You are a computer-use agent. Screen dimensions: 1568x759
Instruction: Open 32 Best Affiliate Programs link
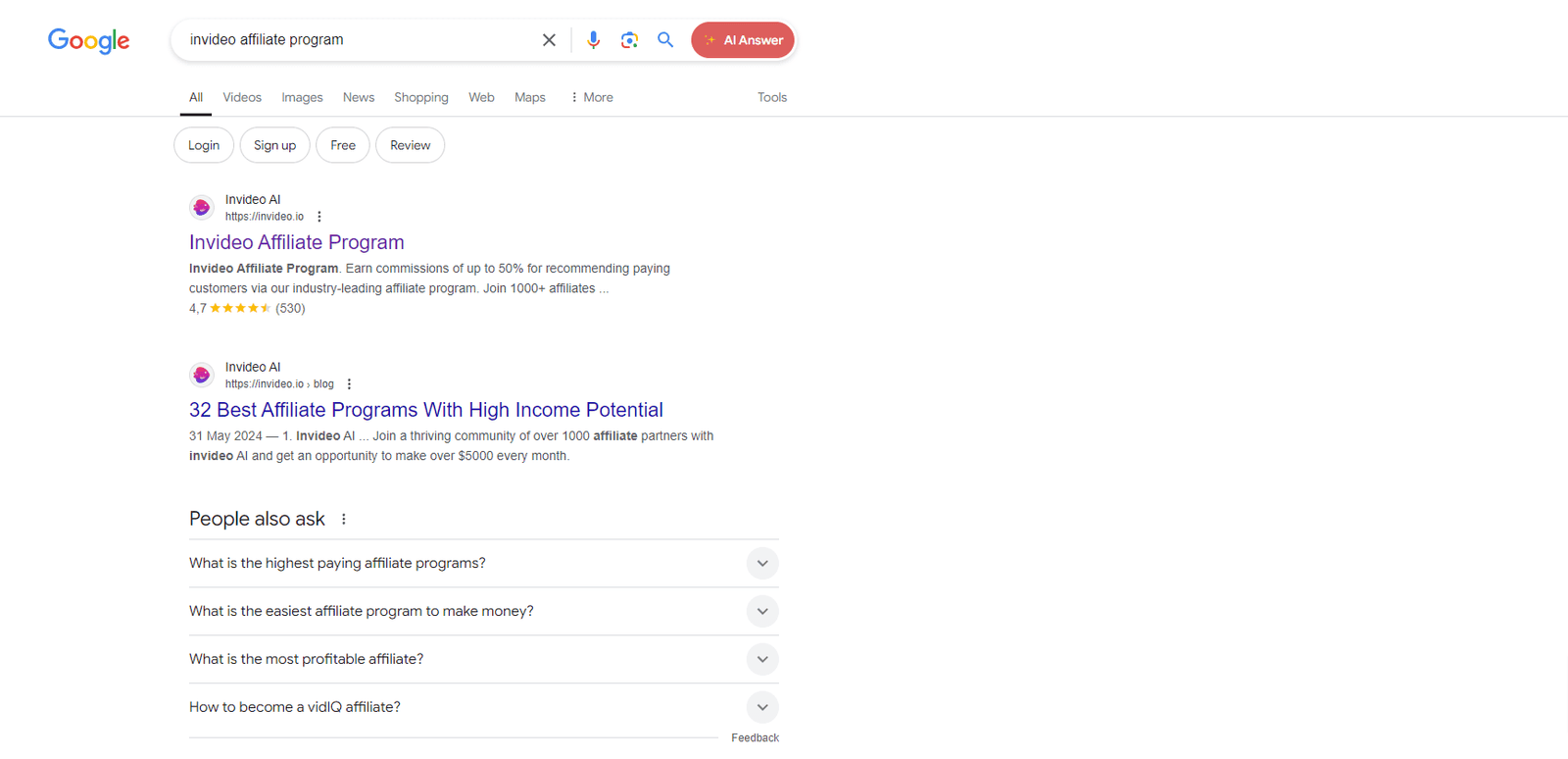point(426,410)
